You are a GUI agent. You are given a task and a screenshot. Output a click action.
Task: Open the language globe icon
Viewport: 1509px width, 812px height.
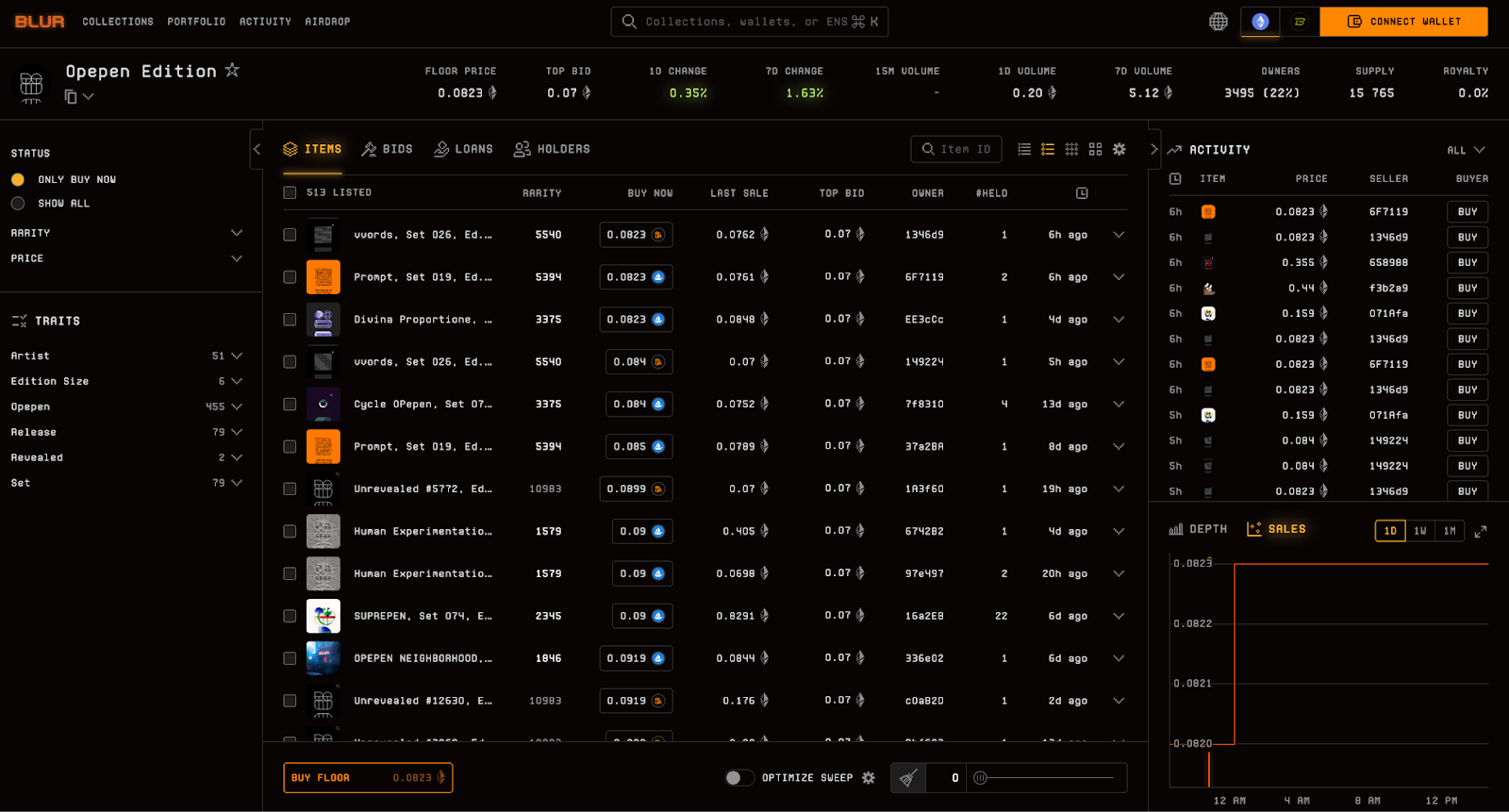[x=1219, y=21]
